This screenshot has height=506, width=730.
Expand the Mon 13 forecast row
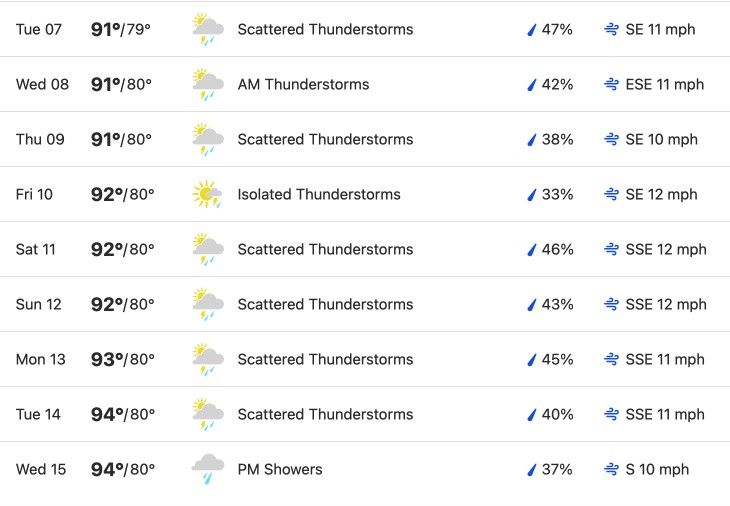pos(365,359)
